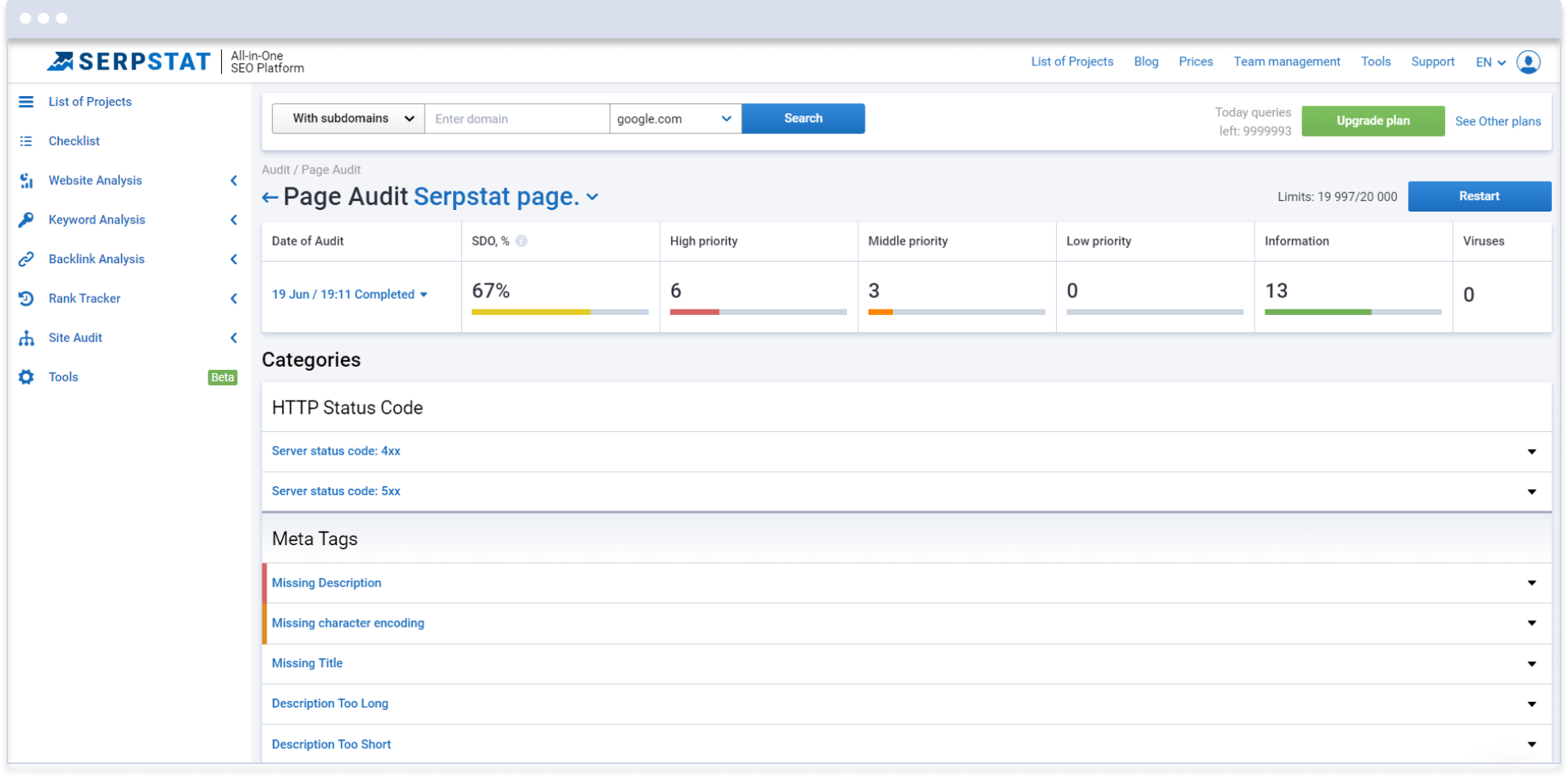1568x777 pixels.
Task: Click the Audit breadcrumb link
Action: (x=275, y=170)
